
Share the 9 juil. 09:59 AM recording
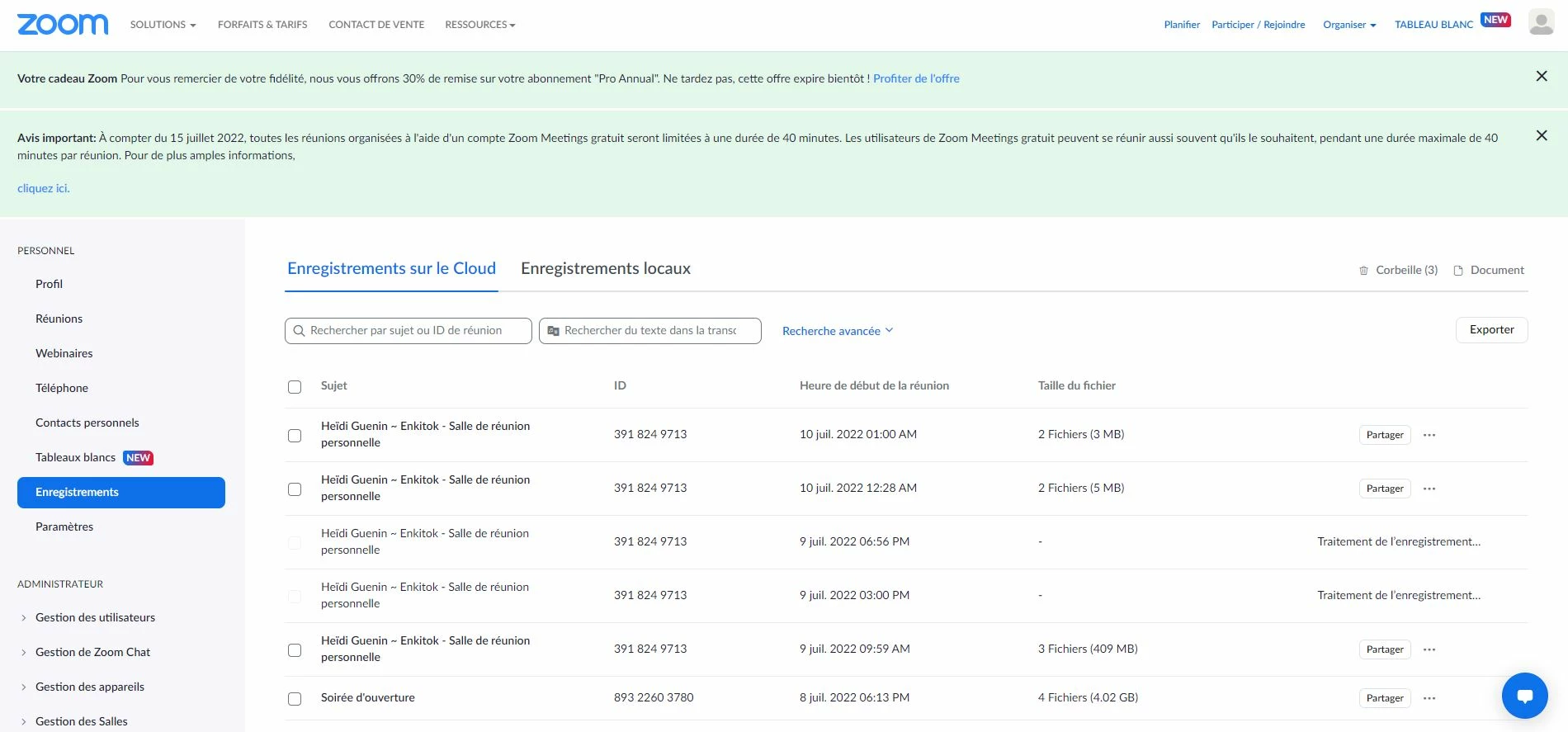click(x=1385, y=649)
